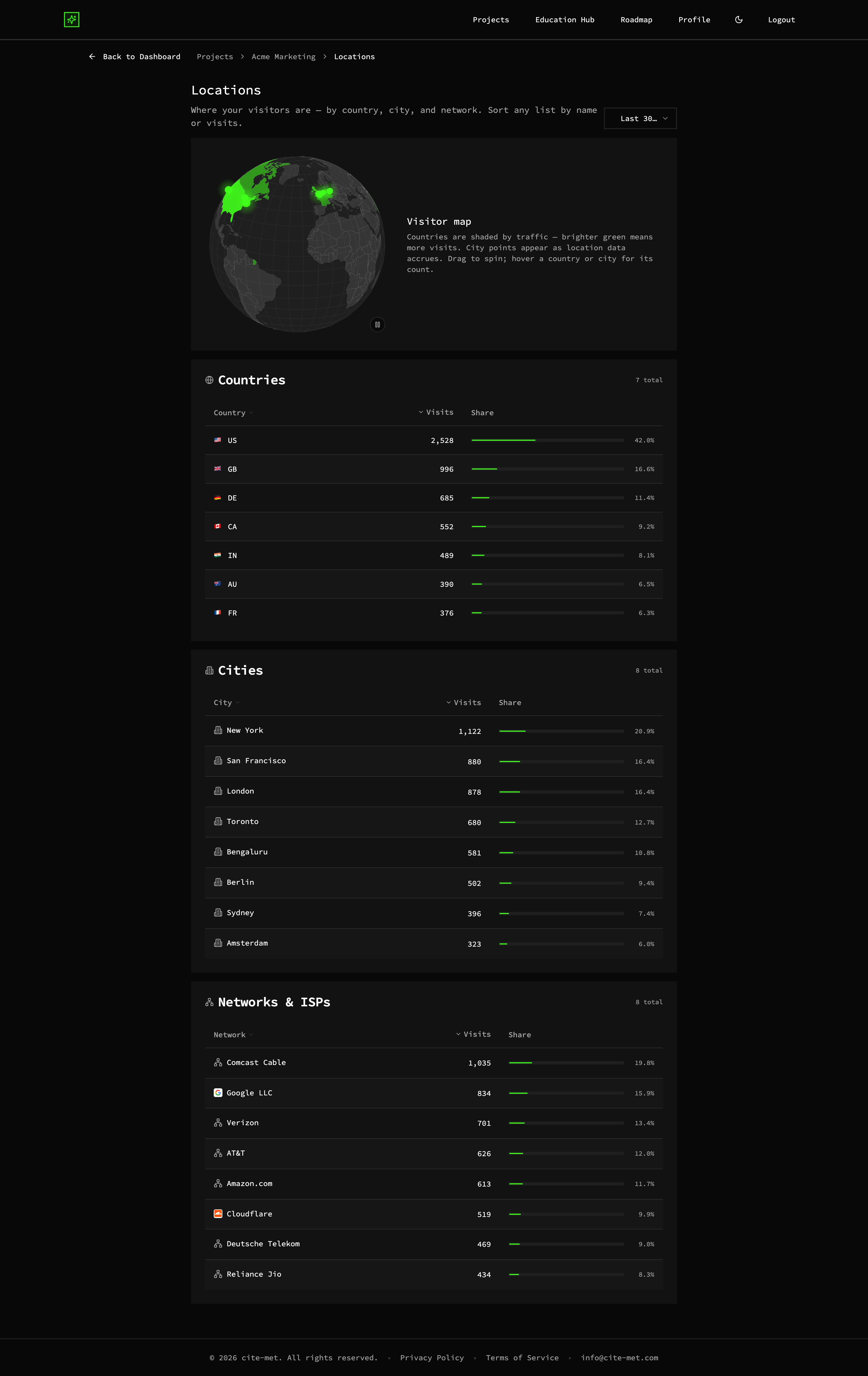Click the FR flag icon

(x=218, y=613)
